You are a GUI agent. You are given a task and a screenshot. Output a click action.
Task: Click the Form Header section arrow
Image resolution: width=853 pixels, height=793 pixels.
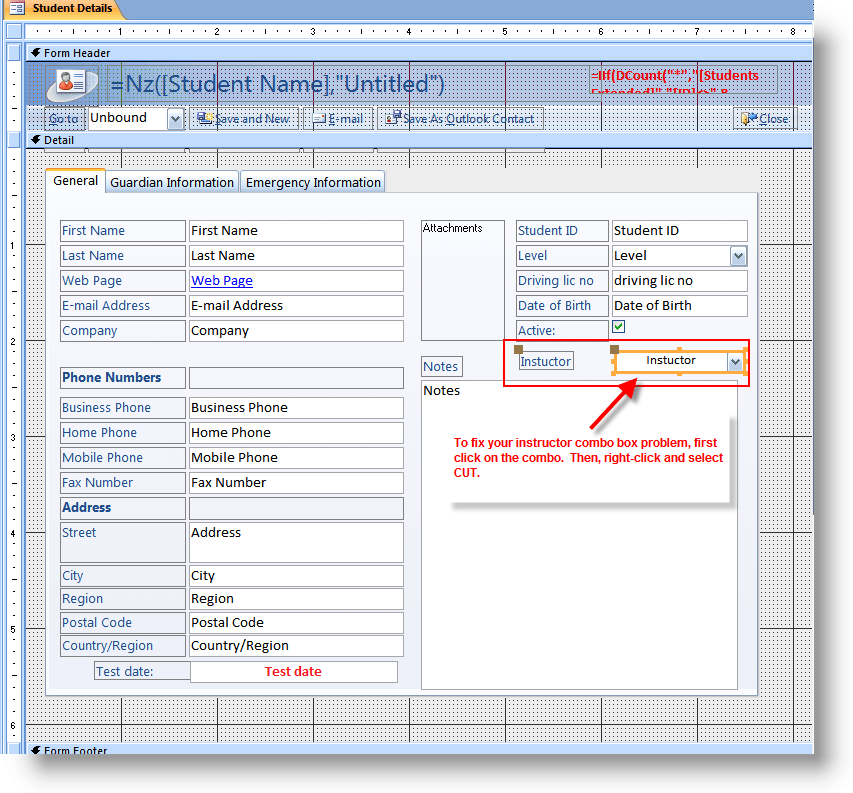click(35, 52)
